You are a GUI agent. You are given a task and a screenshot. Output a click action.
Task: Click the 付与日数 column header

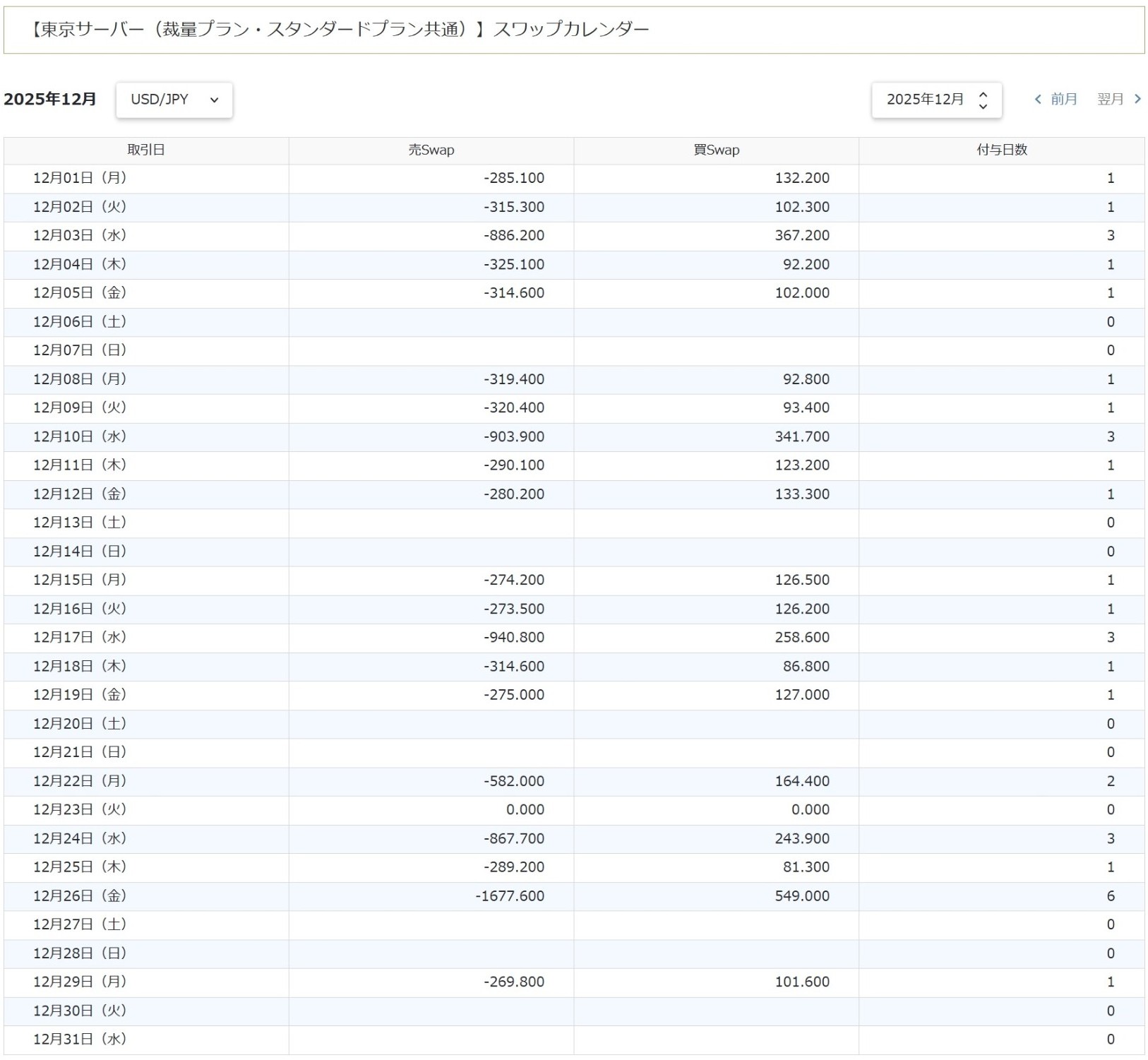click(x=1002, y=150)
